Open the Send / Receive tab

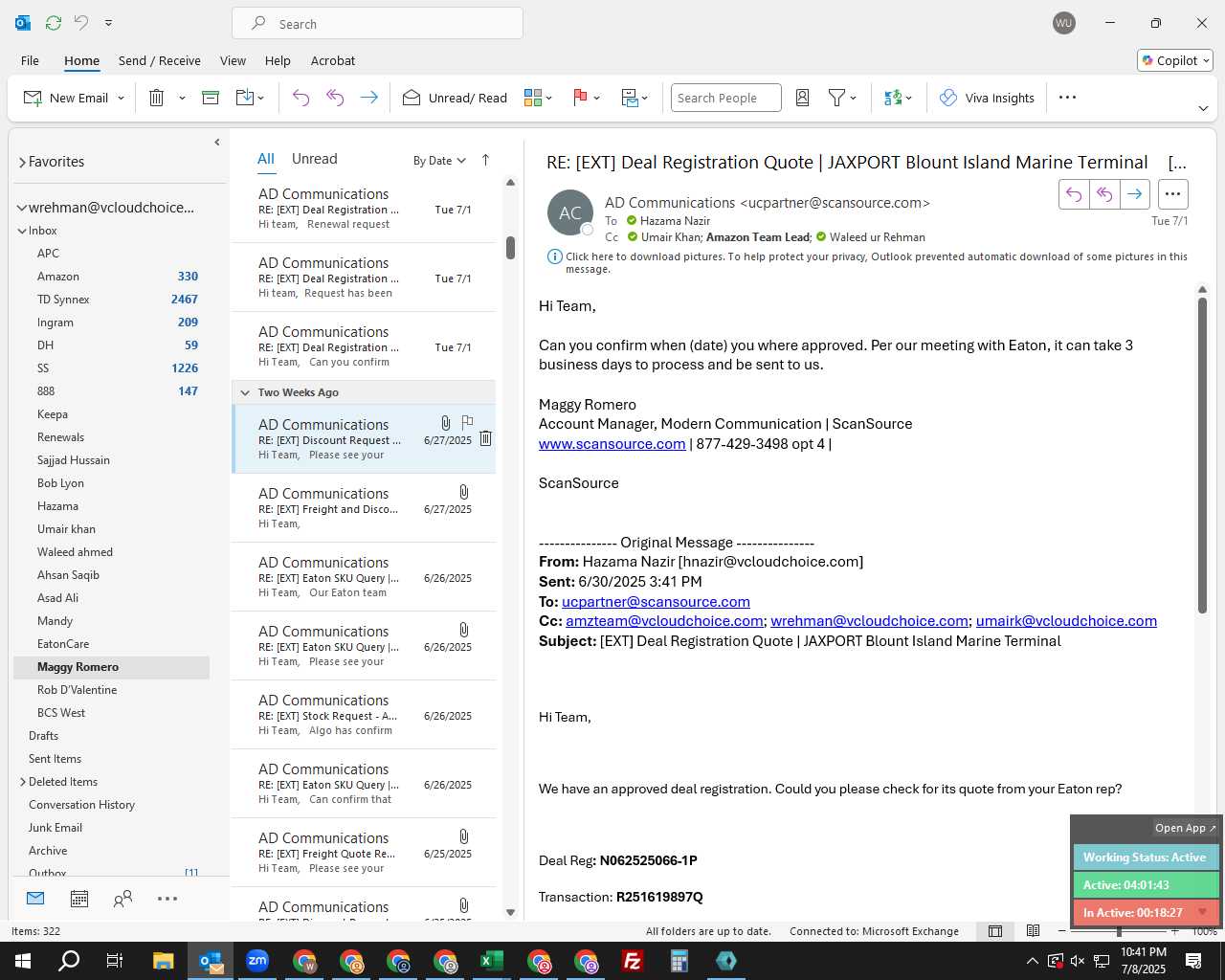pos(159,60)
